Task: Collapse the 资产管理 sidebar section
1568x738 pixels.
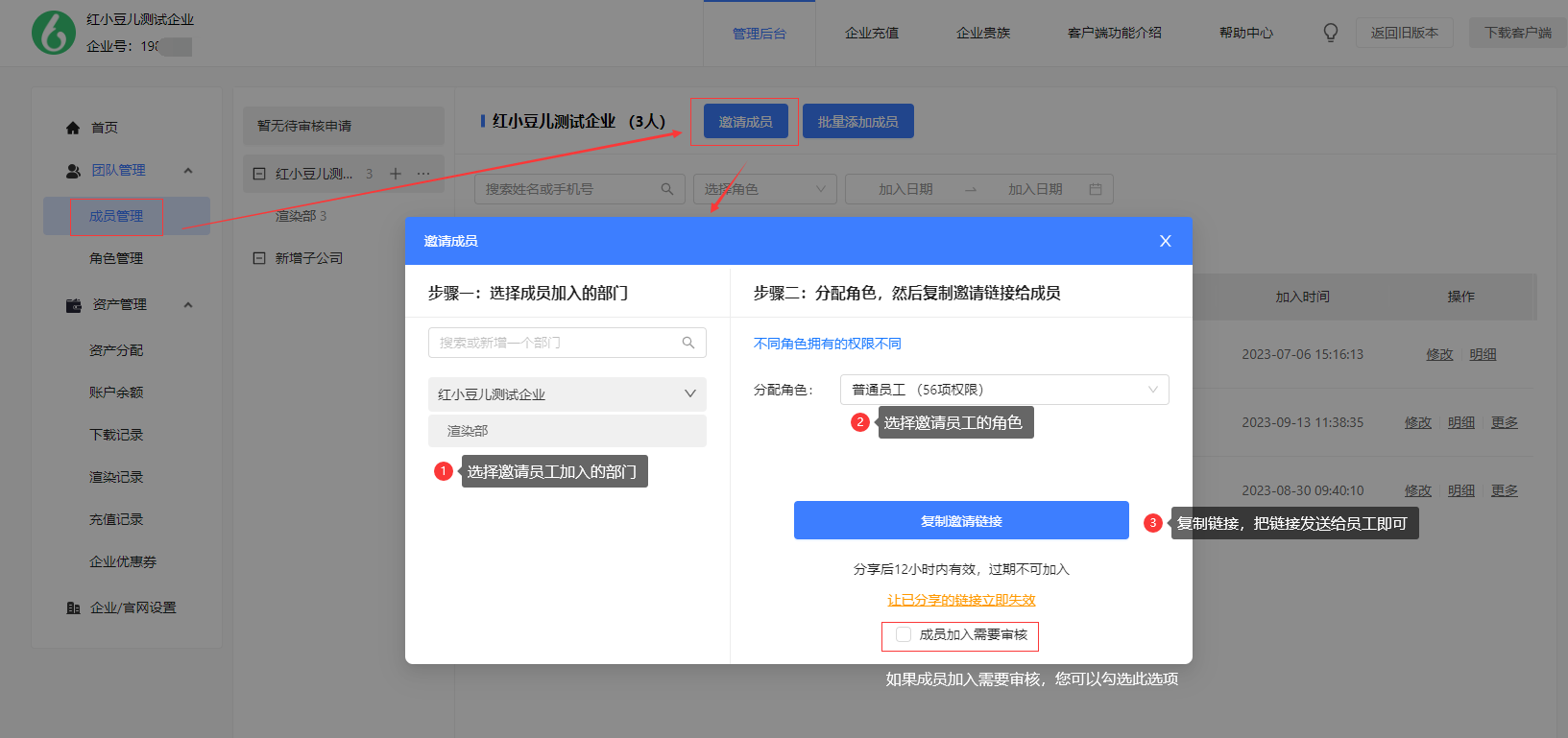Action: pos(188,305)
